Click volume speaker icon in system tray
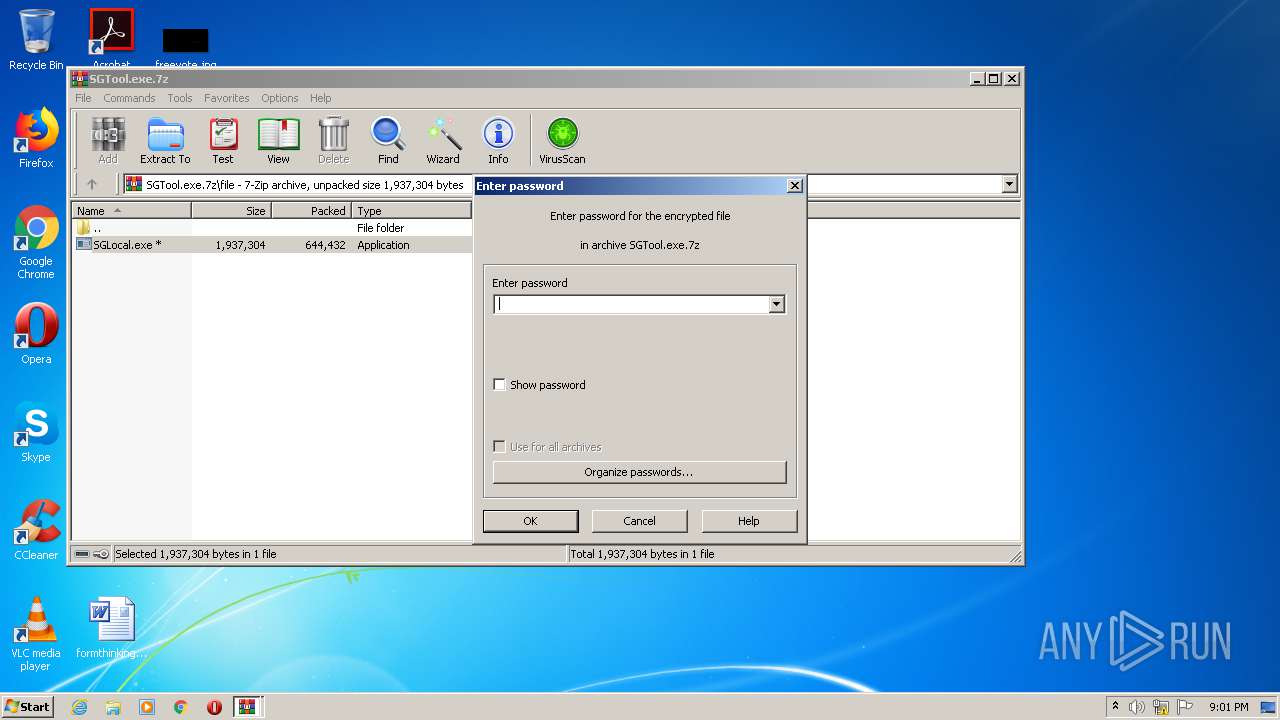Viewport: 1280px width, 720px height. point(1137,707)
